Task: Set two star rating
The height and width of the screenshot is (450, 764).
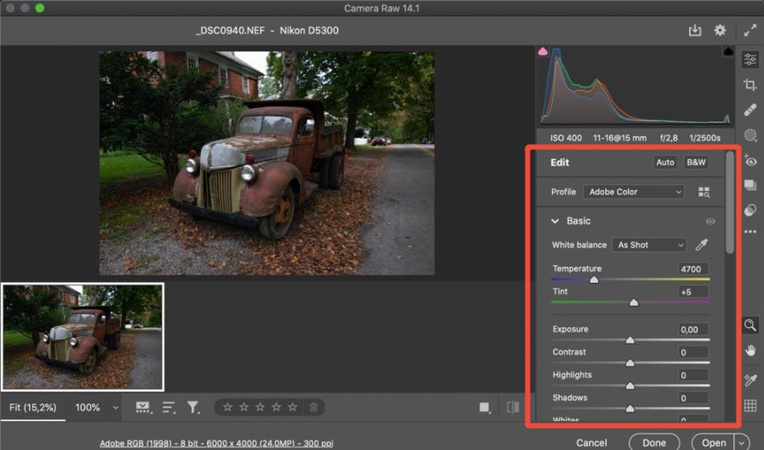Action: coord(244,407)
